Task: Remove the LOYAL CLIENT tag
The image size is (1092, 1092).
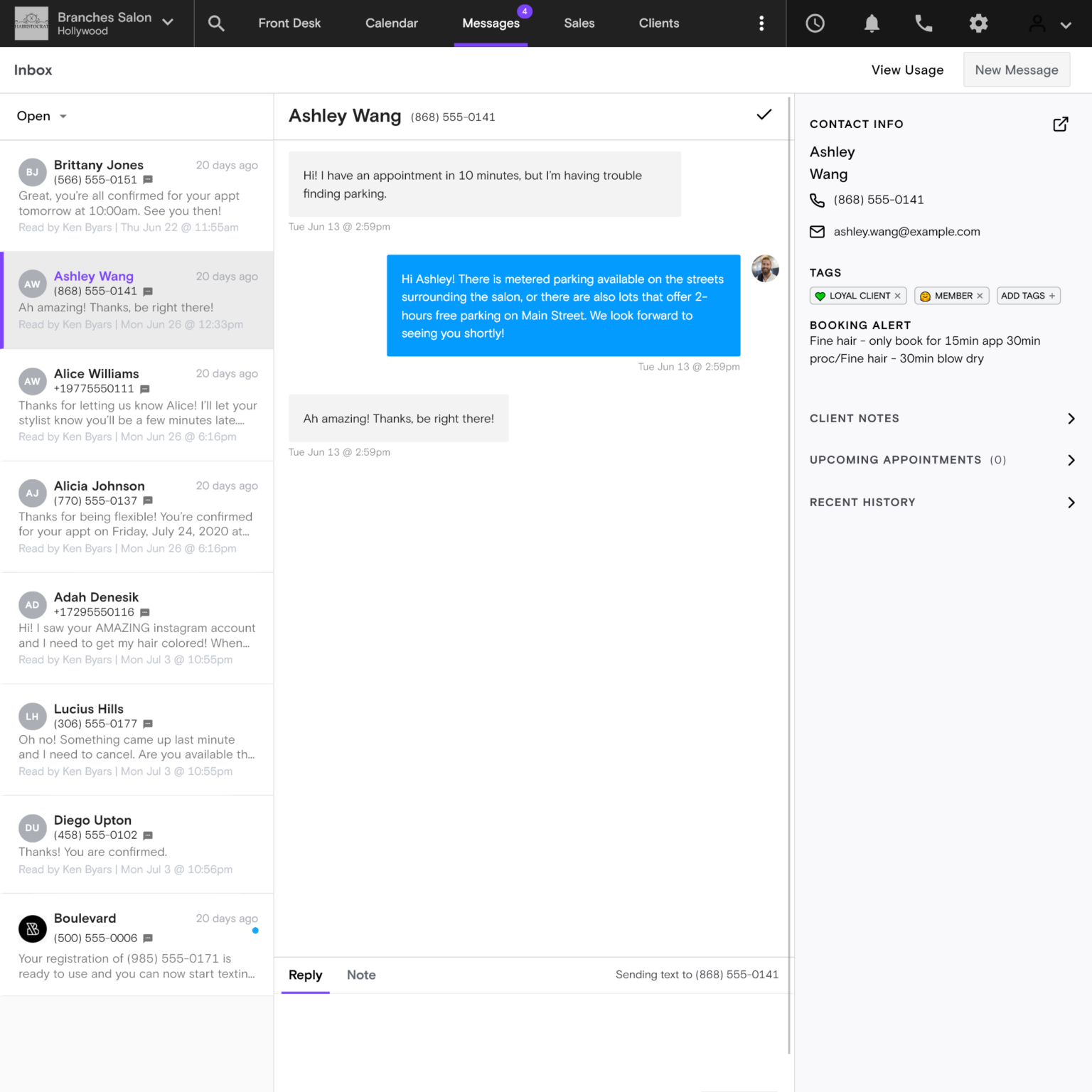Action: [897, 296]
